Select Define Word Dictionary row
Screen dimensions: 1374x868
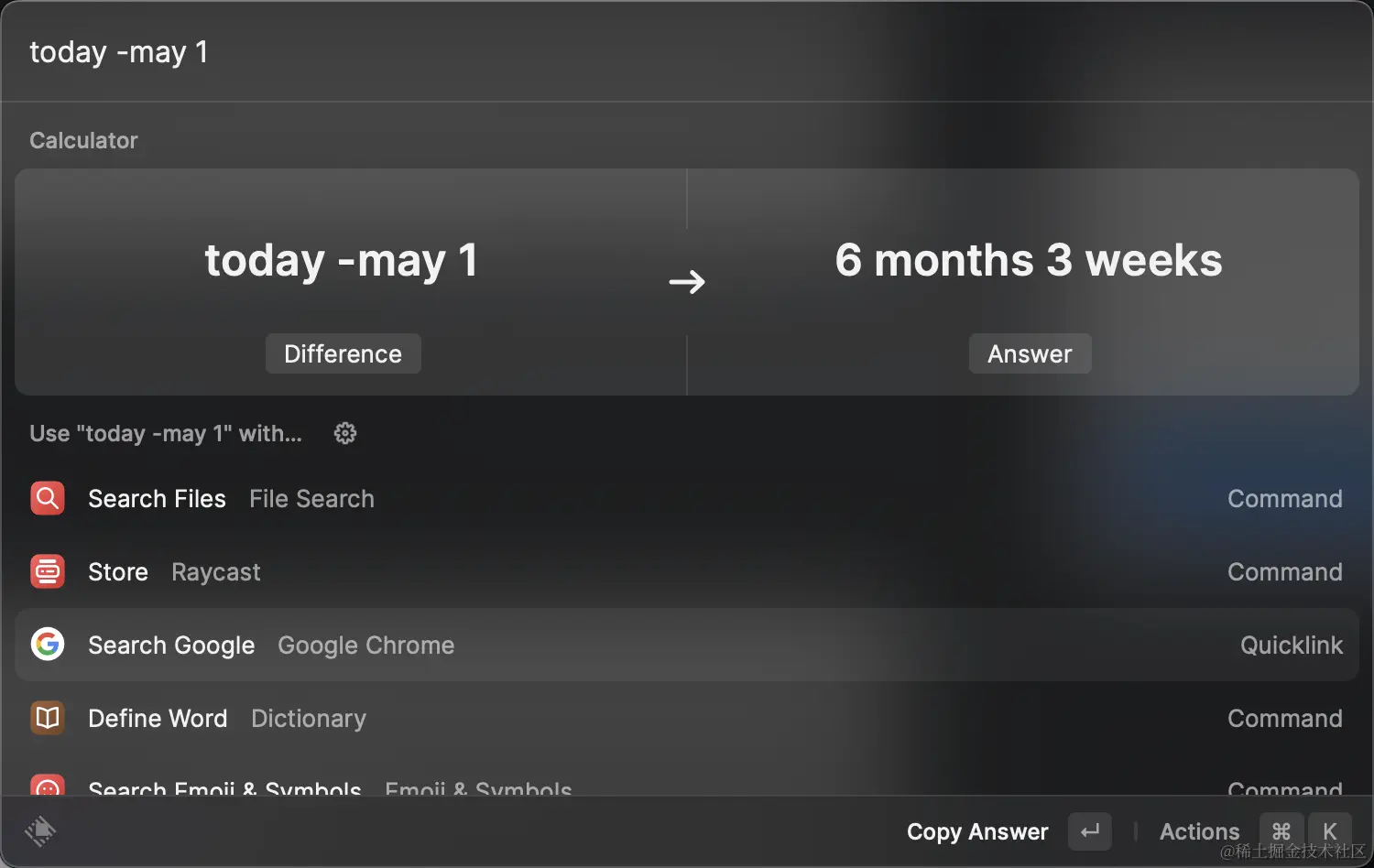click(x=687, y=718)
